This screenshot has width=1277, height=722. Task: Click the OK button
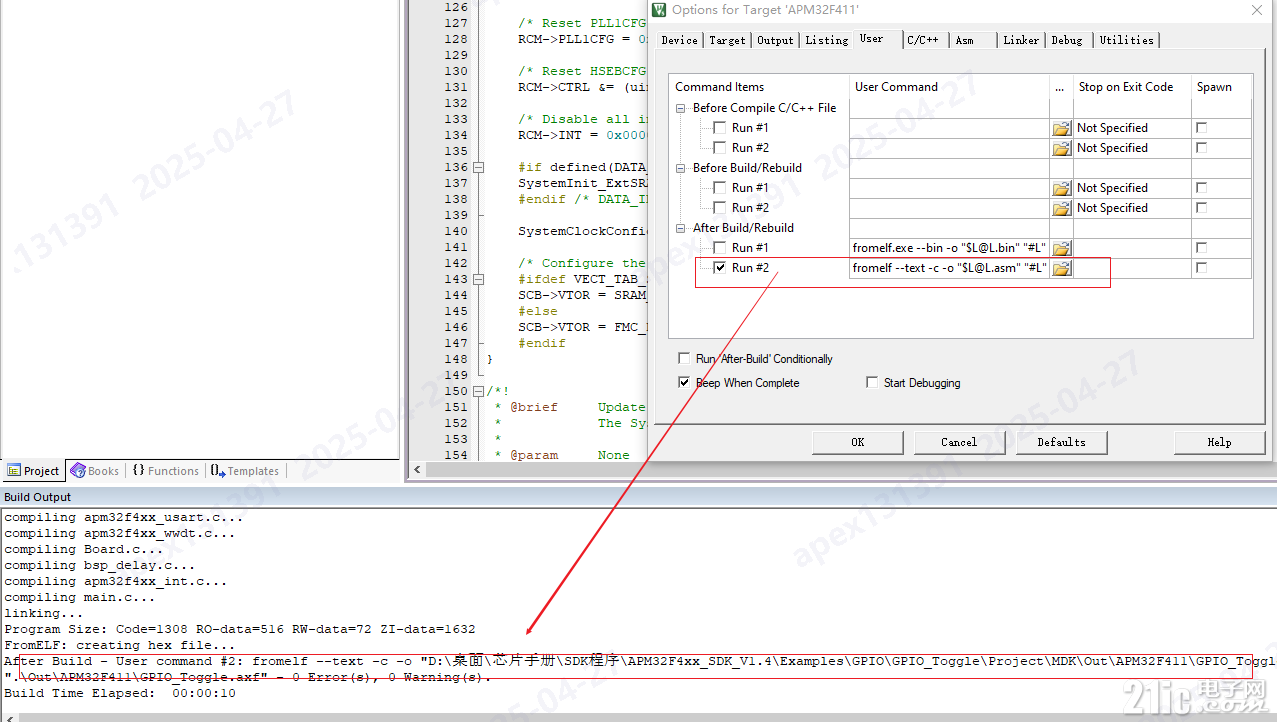click(857, 442)
